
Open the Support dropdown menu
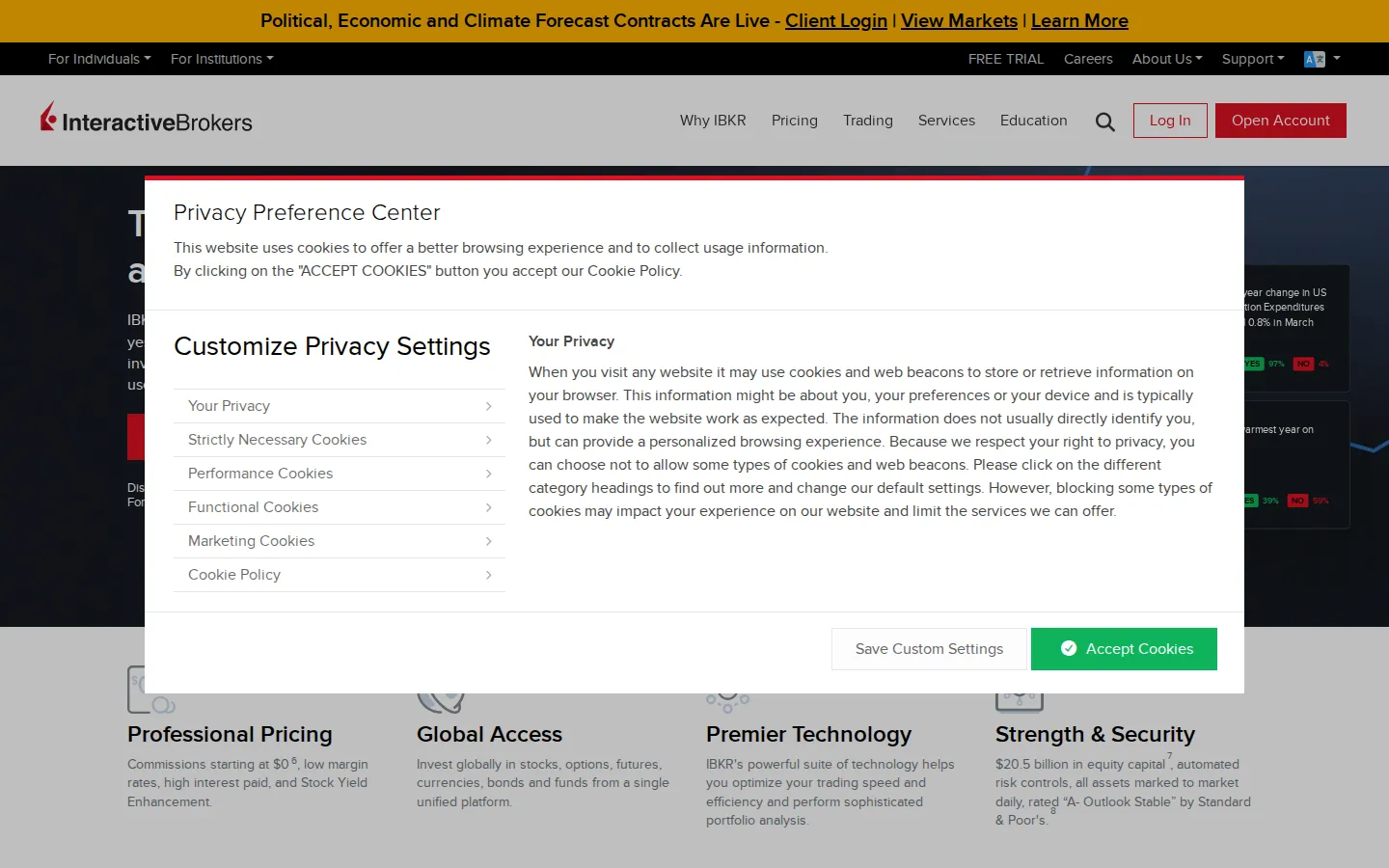coord(1253,59)
